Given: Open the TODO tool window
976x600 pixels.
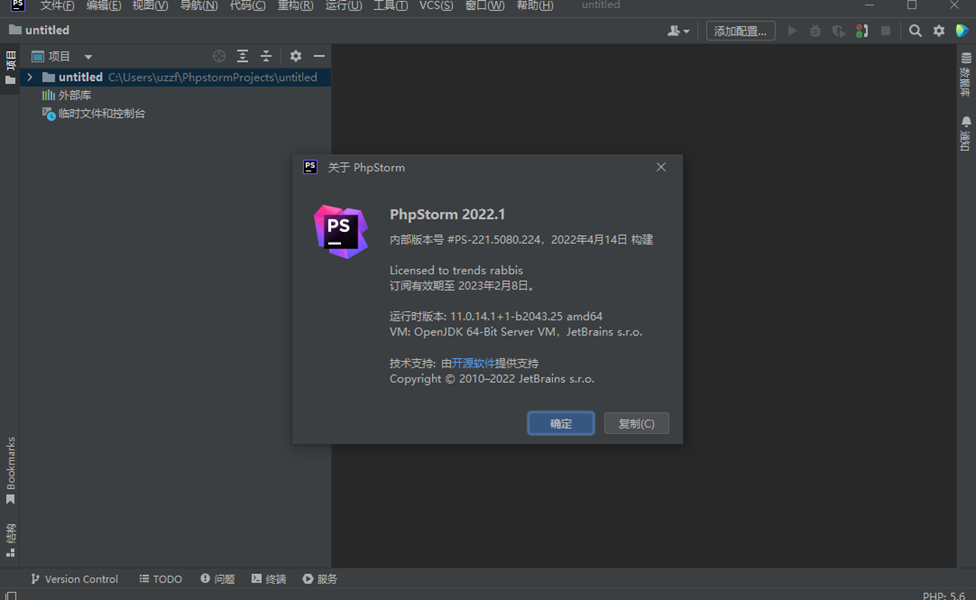Looking at the screenshot, I should 161,579.
